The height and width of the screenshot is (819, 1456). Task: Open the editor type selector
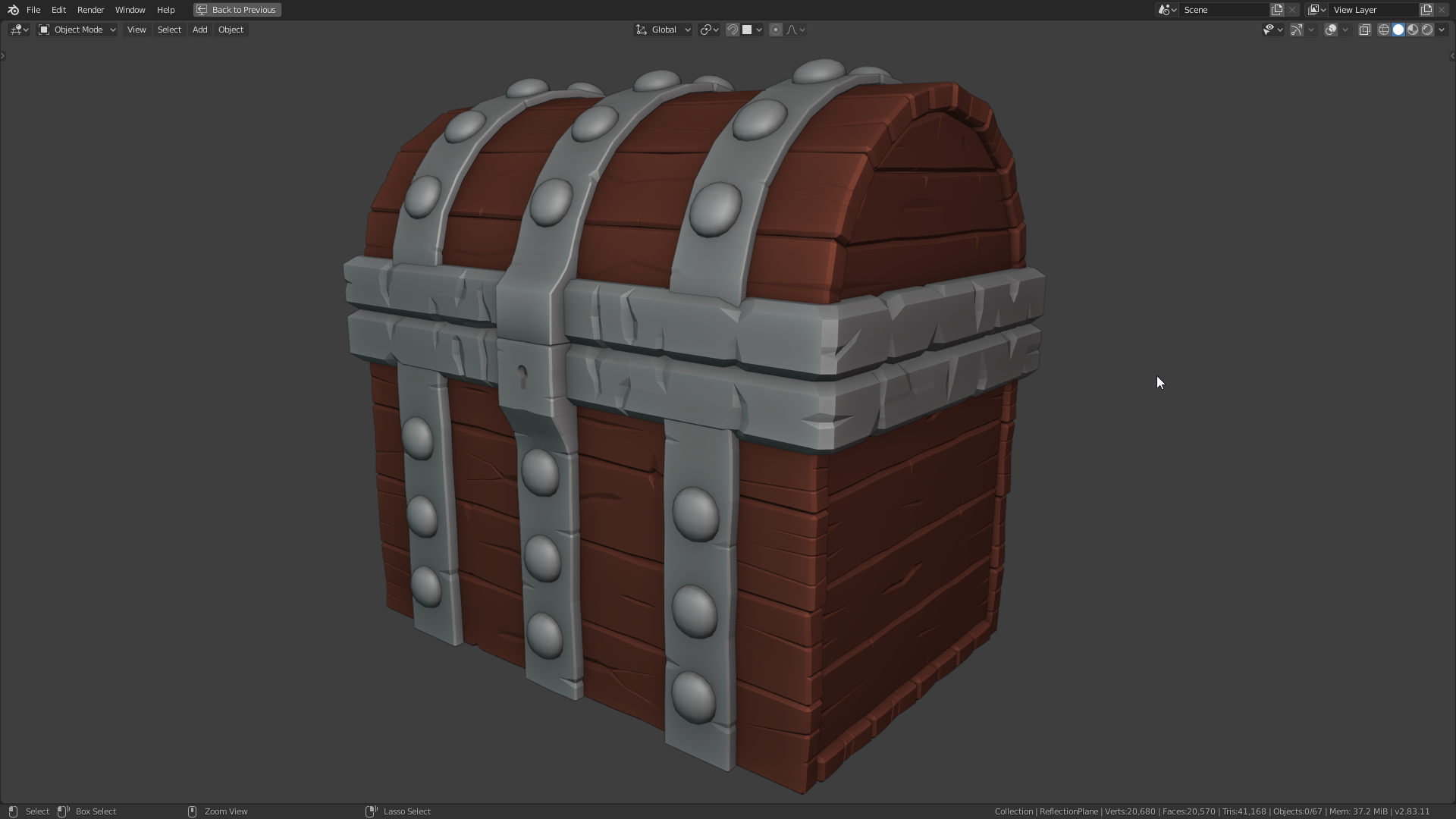19,30
